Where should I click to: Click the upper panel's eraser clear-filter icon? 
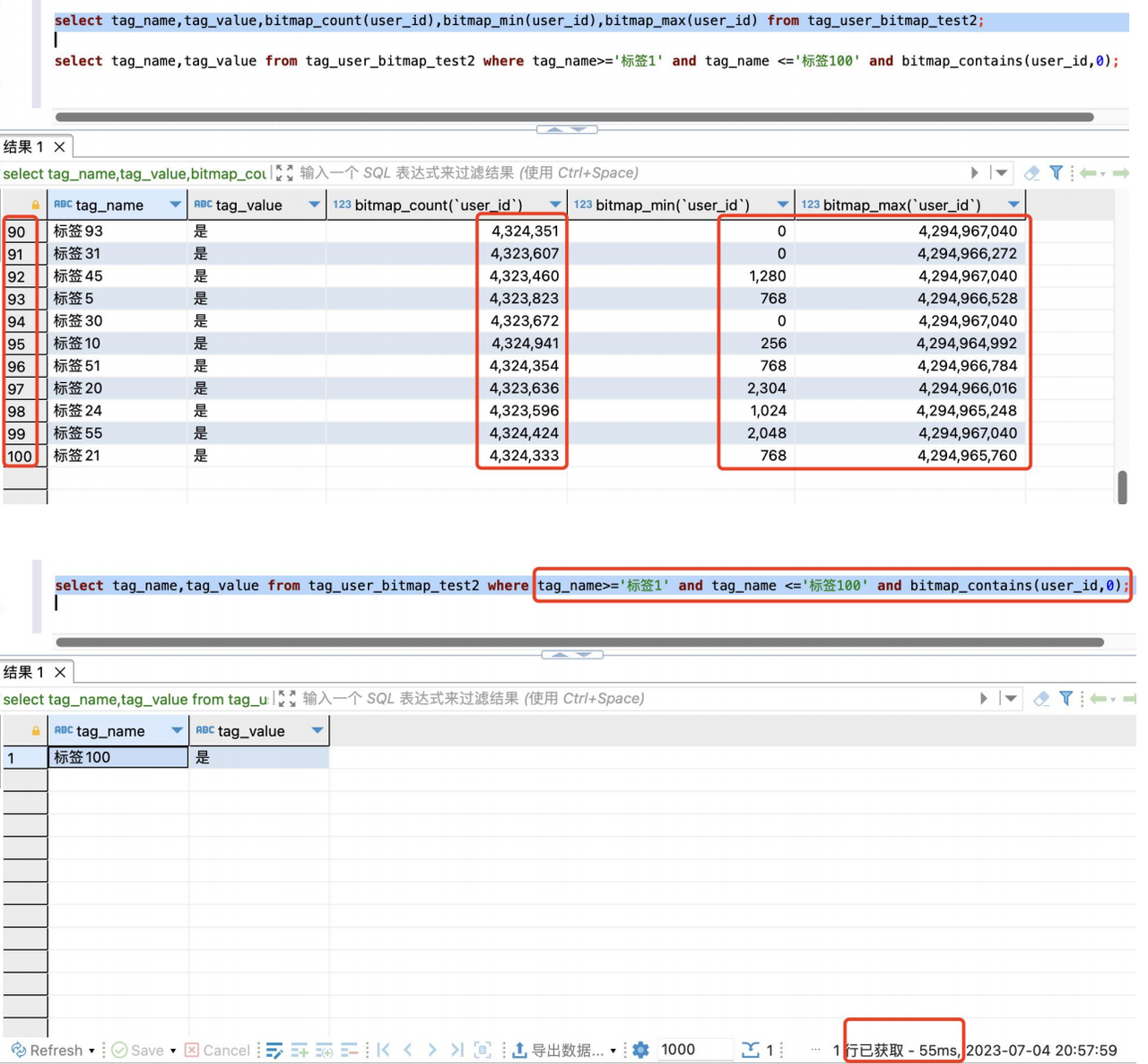pos(1032,173)
